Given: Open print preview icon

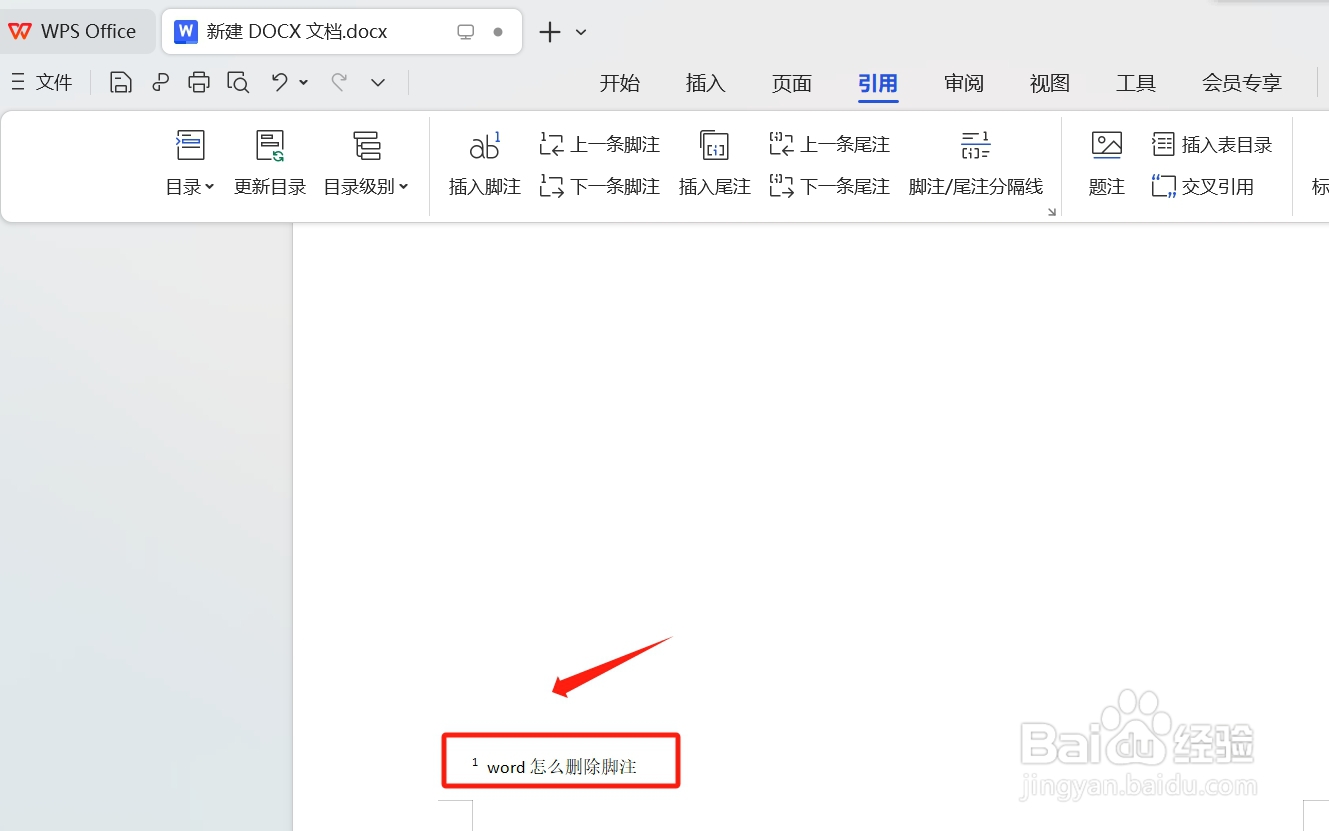Looking at the screenshot, I should (238, 82).
